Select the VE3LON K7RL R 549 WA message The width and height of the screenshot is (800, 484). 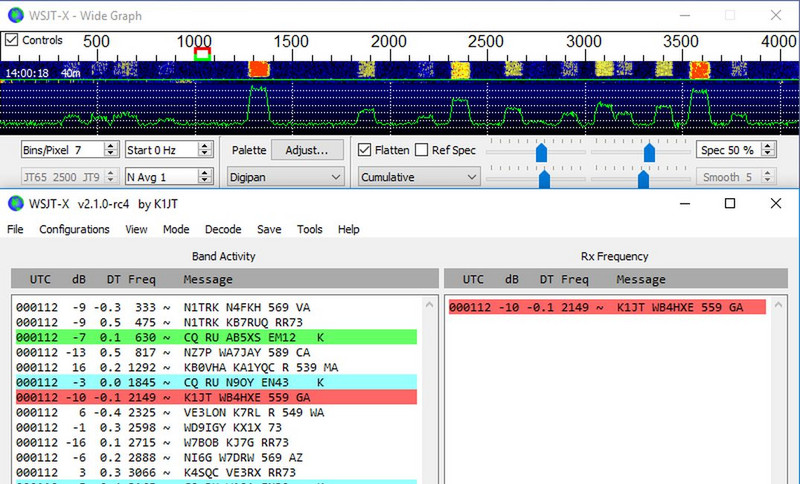click(x=254, y=412)
